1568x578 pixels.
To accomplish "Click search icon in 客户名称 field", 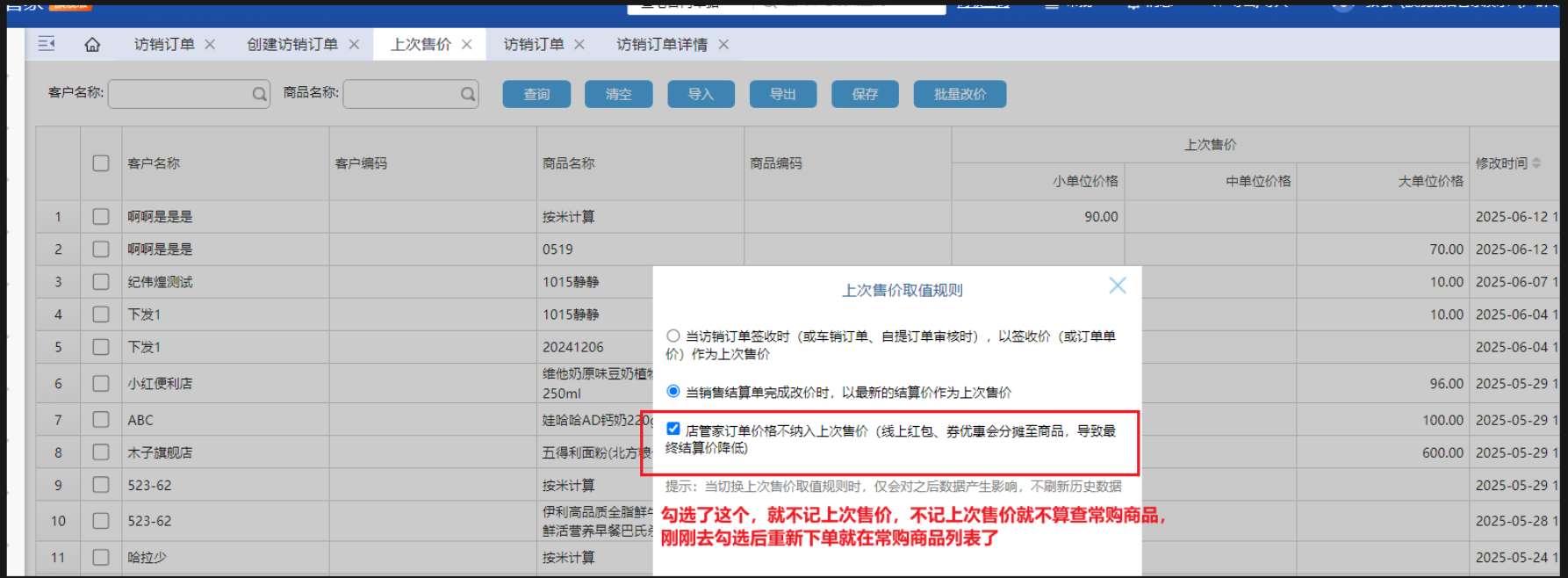I will click(x=260, y=94).
